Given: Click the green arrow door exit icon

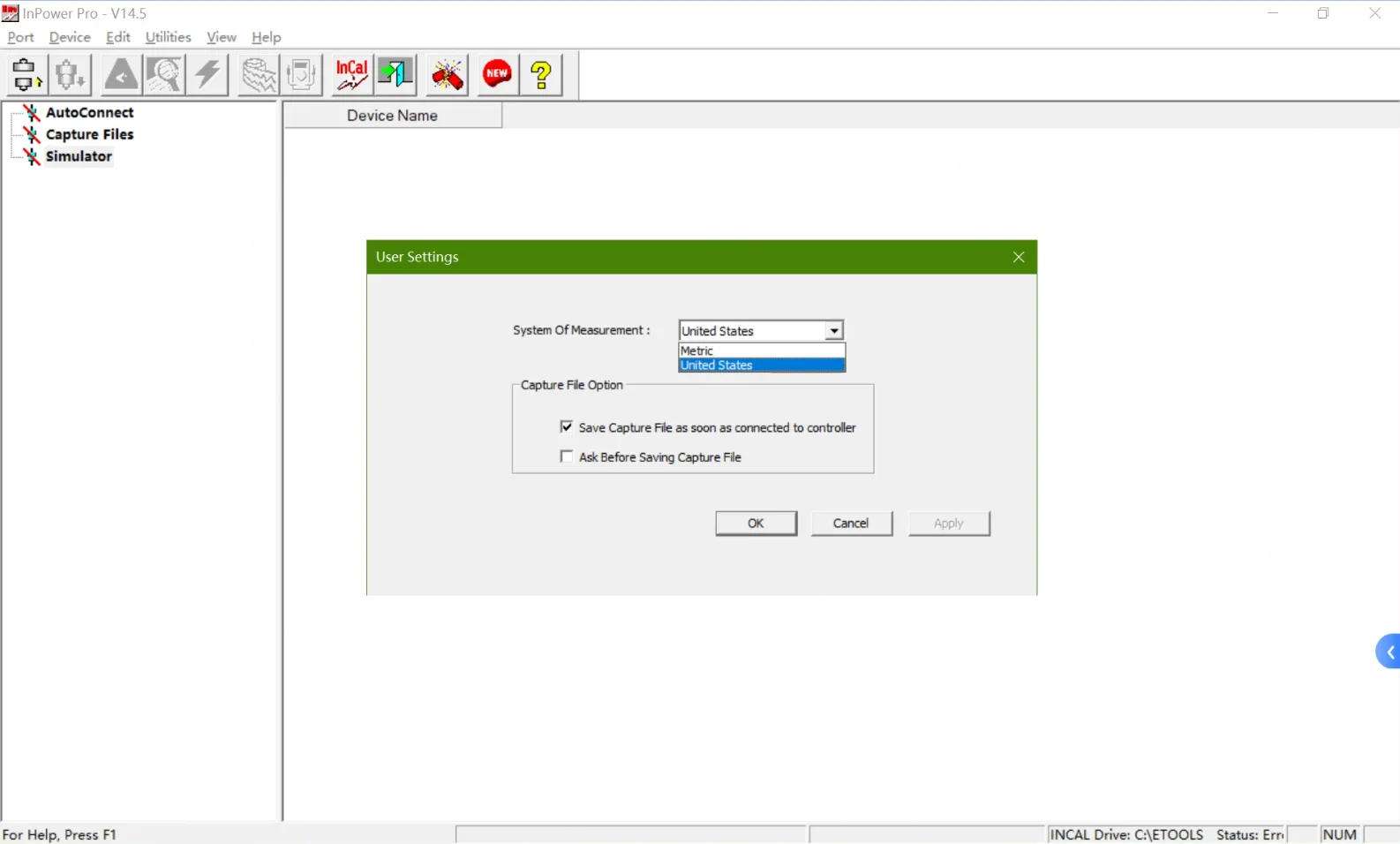Looking at the screenshot, I should click(395, 75).
